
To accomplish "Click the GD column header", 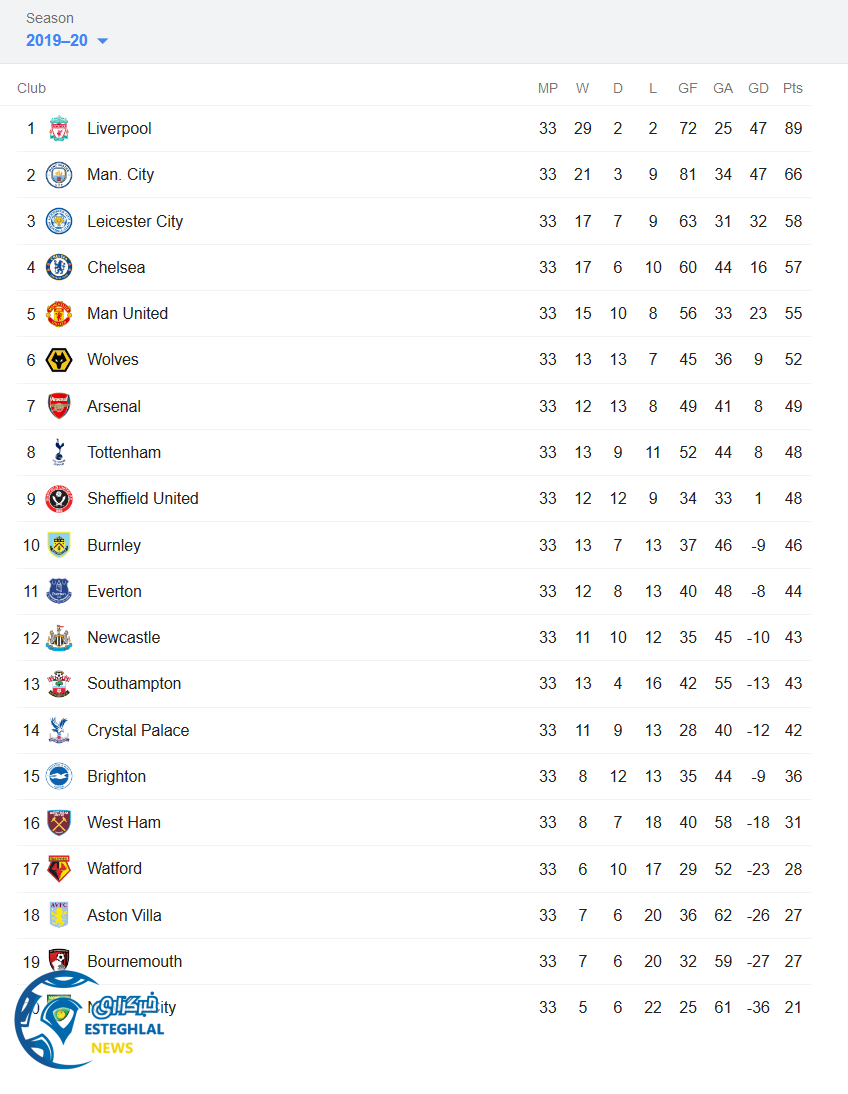I will click(758, 88).
